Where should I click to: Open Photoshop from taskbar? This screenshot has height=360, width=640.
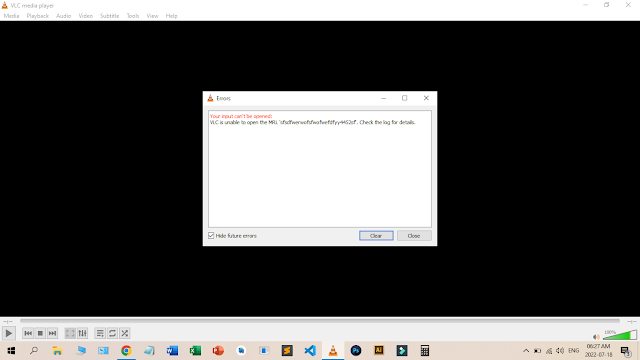pos(356,351)
